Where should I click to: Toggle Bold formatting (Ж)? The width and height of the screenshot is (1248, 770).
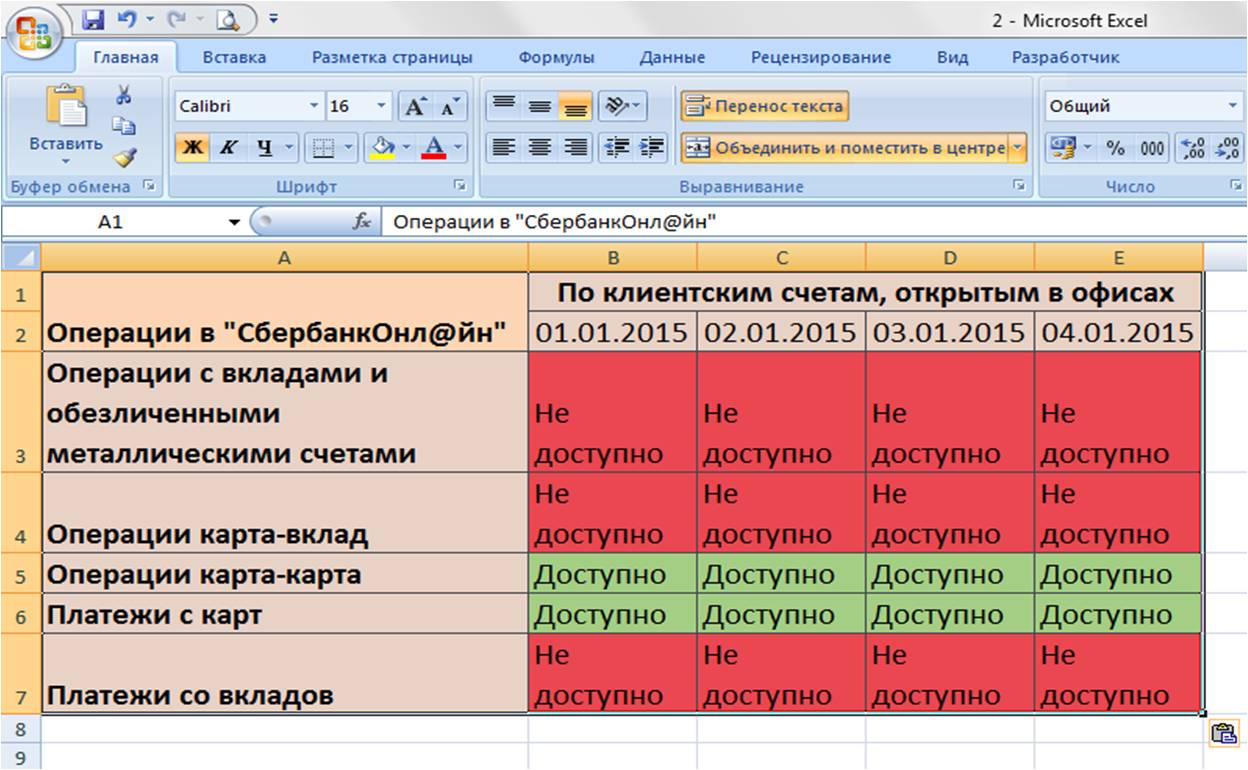coord(194,149)
